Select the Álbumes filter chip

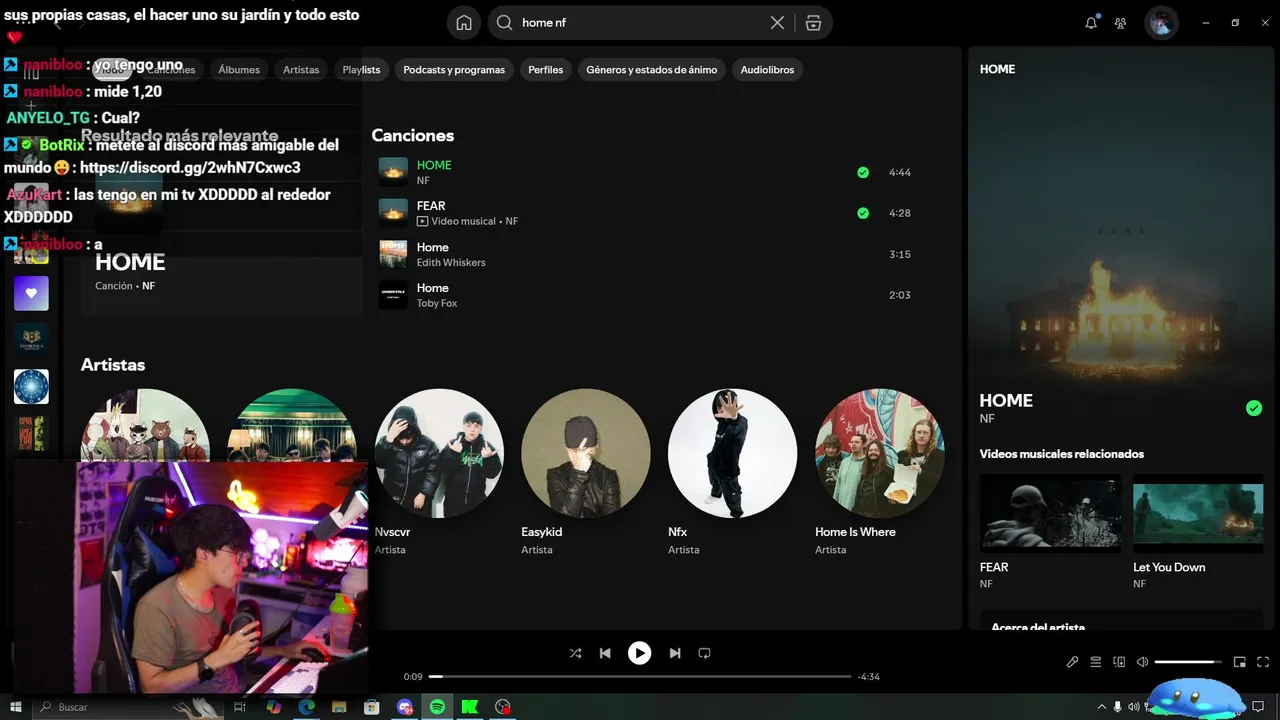239,70
